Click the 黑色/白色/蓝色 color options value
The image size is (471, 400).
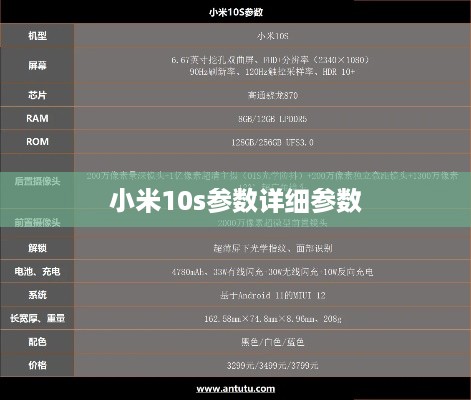[273, 342]
